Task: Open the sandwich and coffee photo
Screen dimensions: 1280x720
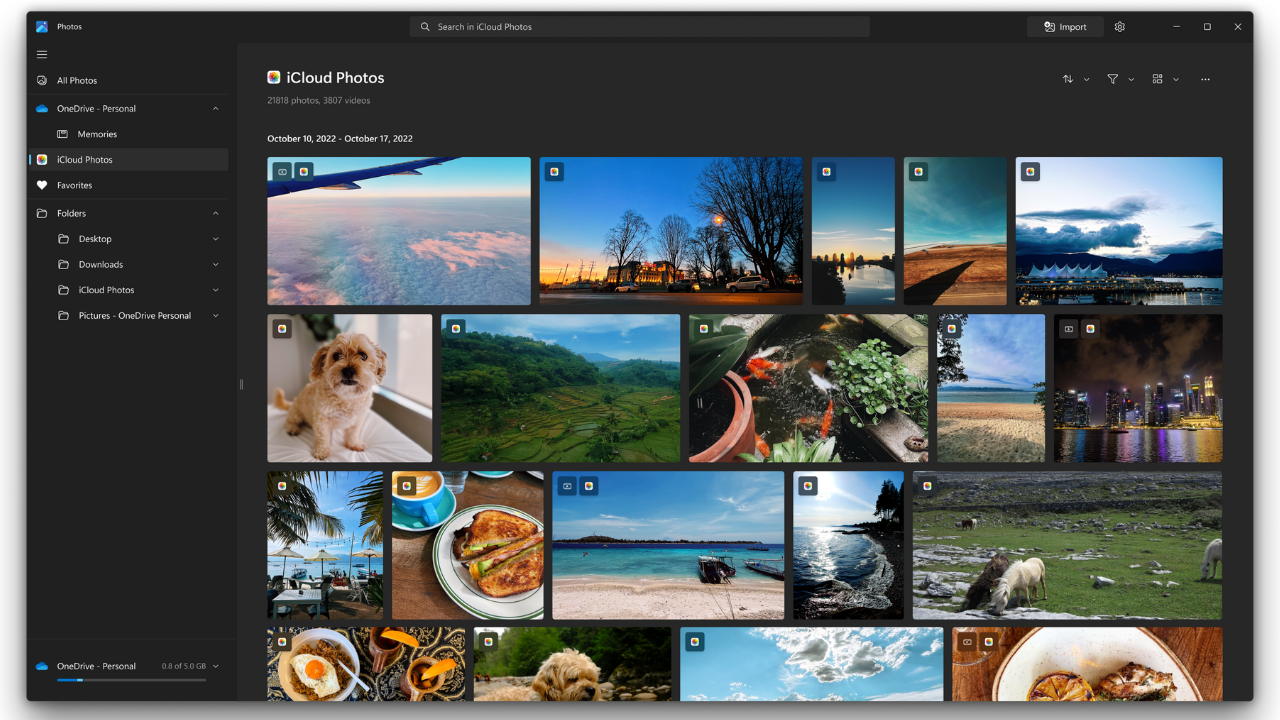Action: point(468,546)
